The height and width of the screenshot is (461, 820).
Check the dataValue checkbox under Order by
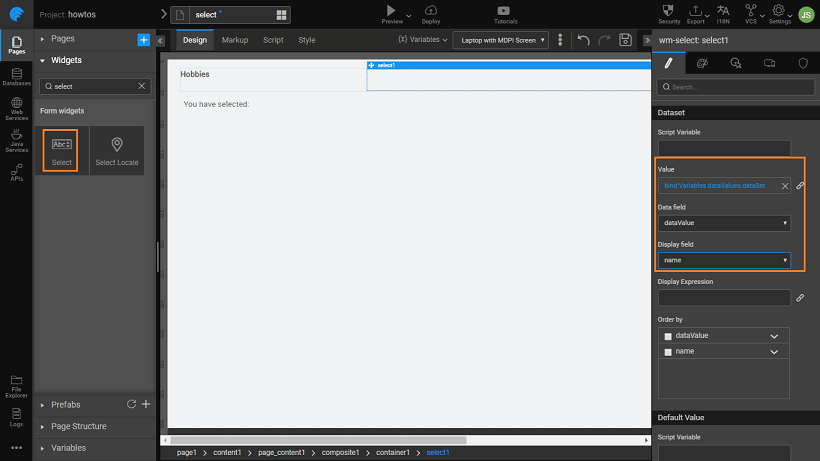[x=669, y=336]
